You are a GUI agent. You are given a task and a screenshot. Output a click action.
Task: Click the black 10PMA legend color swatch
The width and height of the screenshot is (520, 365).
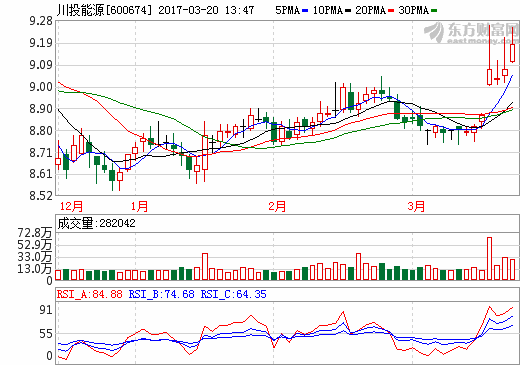click(348, 11)
